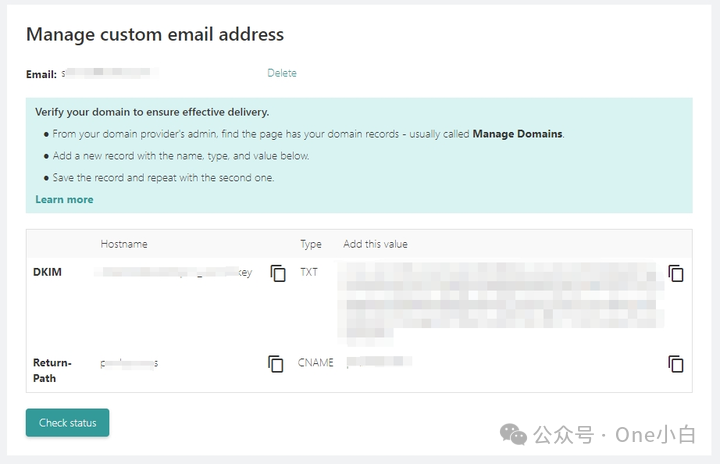Viewport: 720px width, 464px height.
Task: Select the blurred DKIM value text
Action: pos(501,303)
